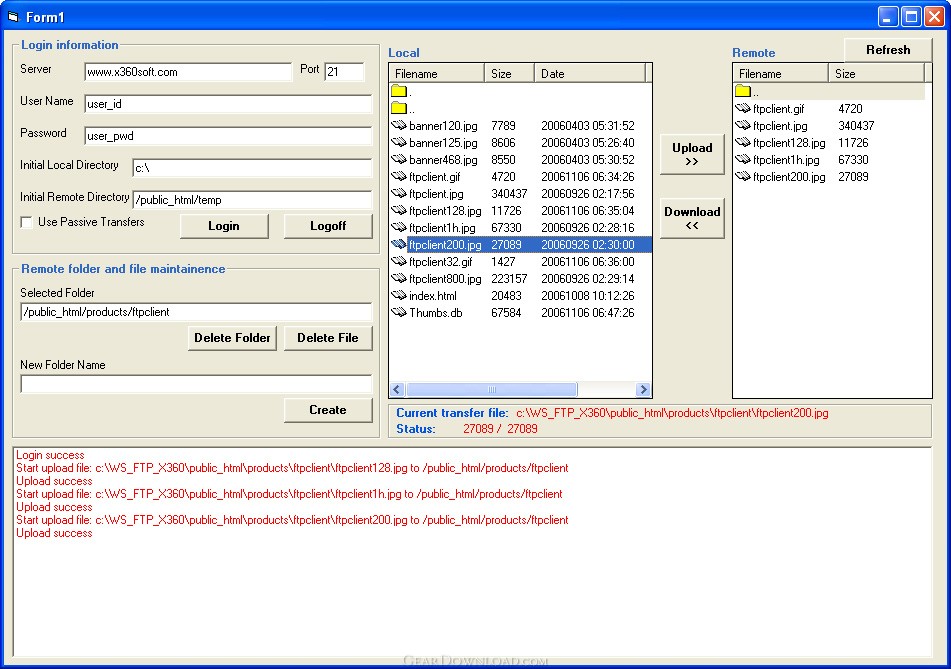
Task: Select ftpclient1h.jpg name in Remote list
Action: click(x=786, y=160)
